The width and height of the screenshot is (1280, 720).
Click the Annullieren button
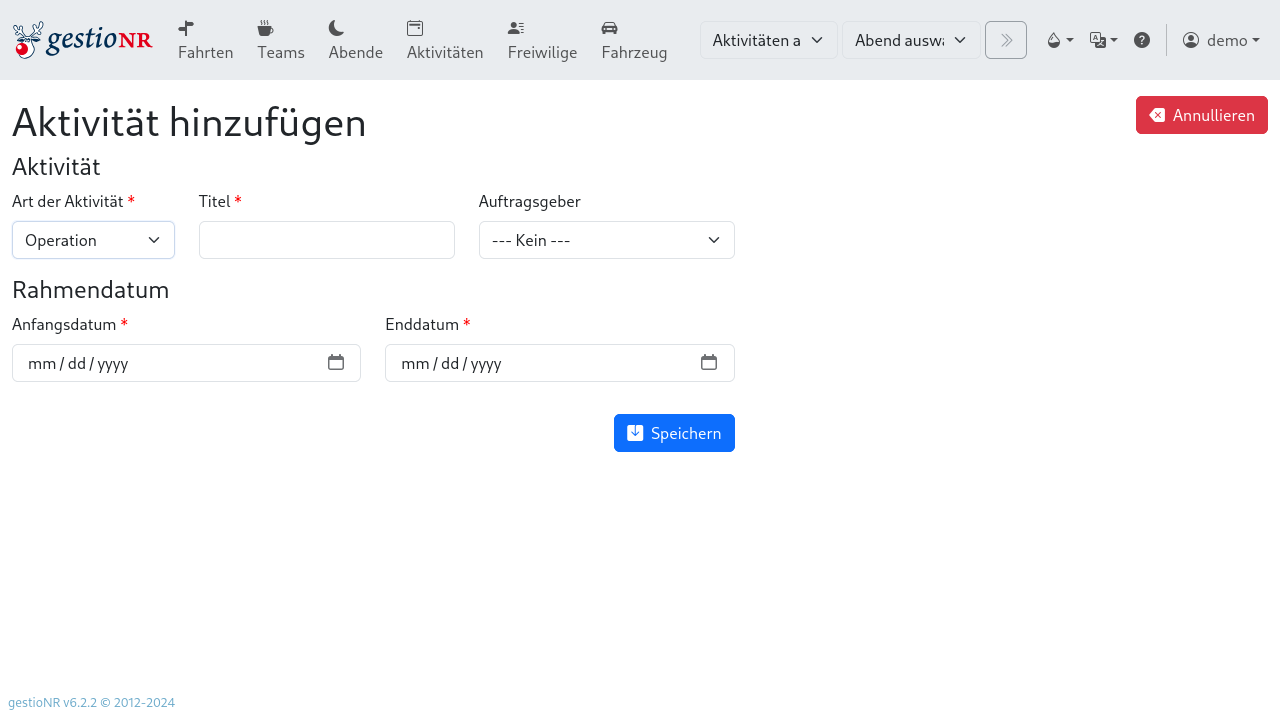coord(1201,115)
